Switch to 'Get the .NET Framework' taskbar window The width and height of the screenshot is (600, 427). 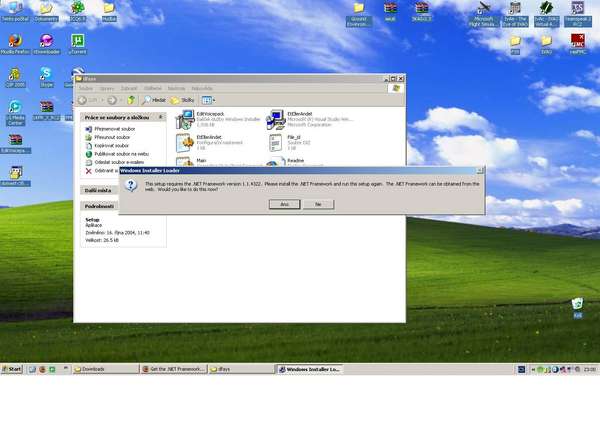tap(174, 369)
